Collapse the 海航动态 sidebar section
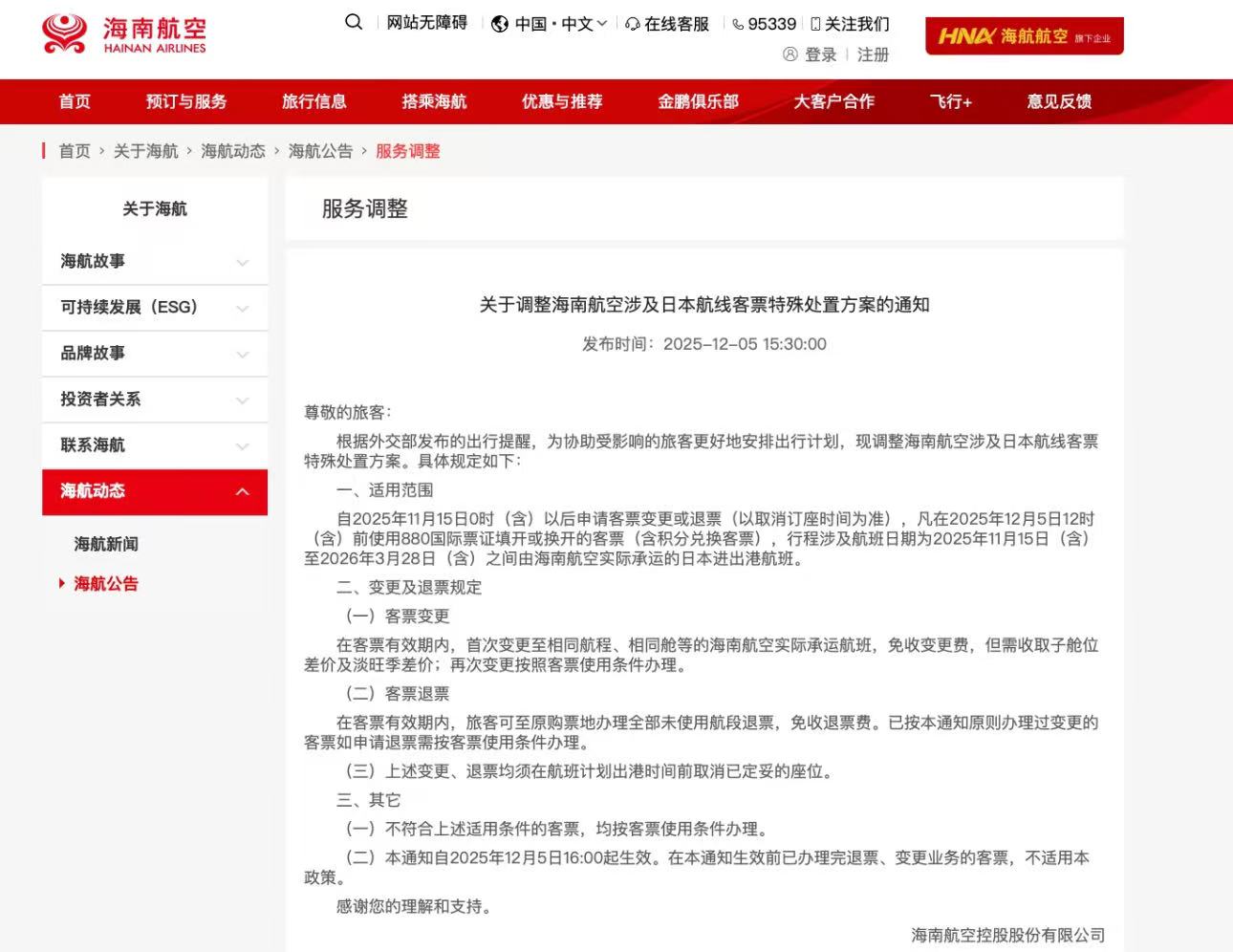1233x952 pixels. click(242, 491)
